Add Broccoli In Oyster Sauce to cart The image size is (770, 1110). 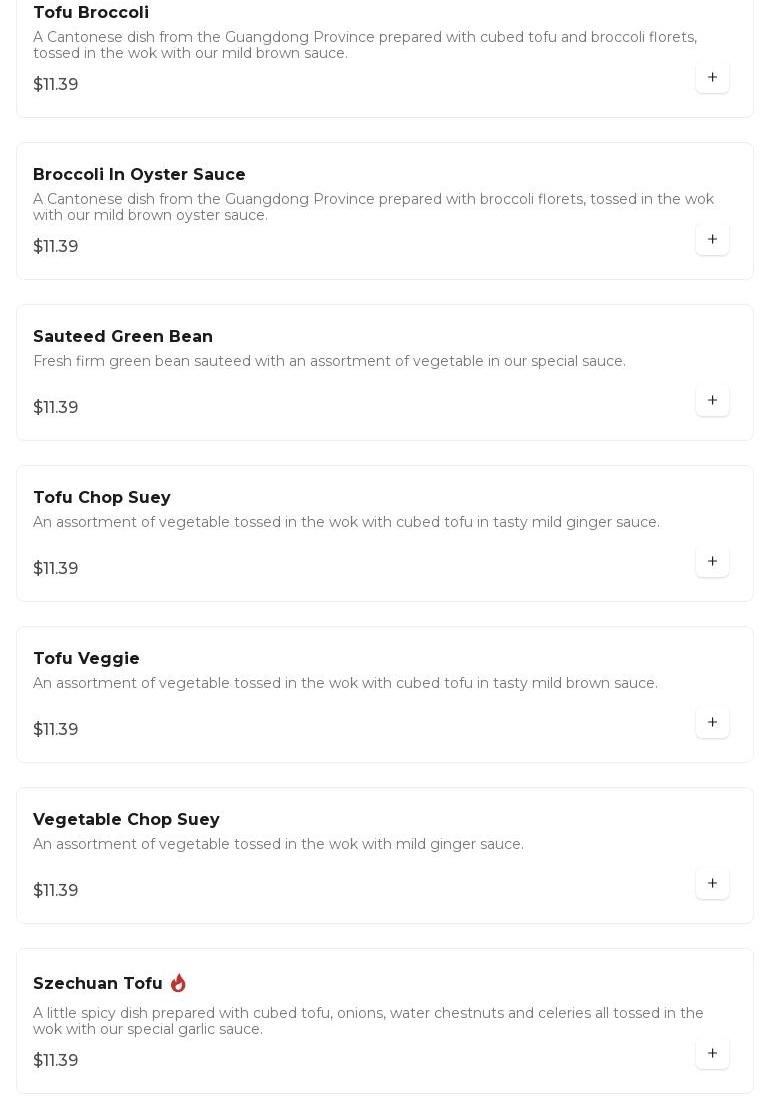click(712, 239)
